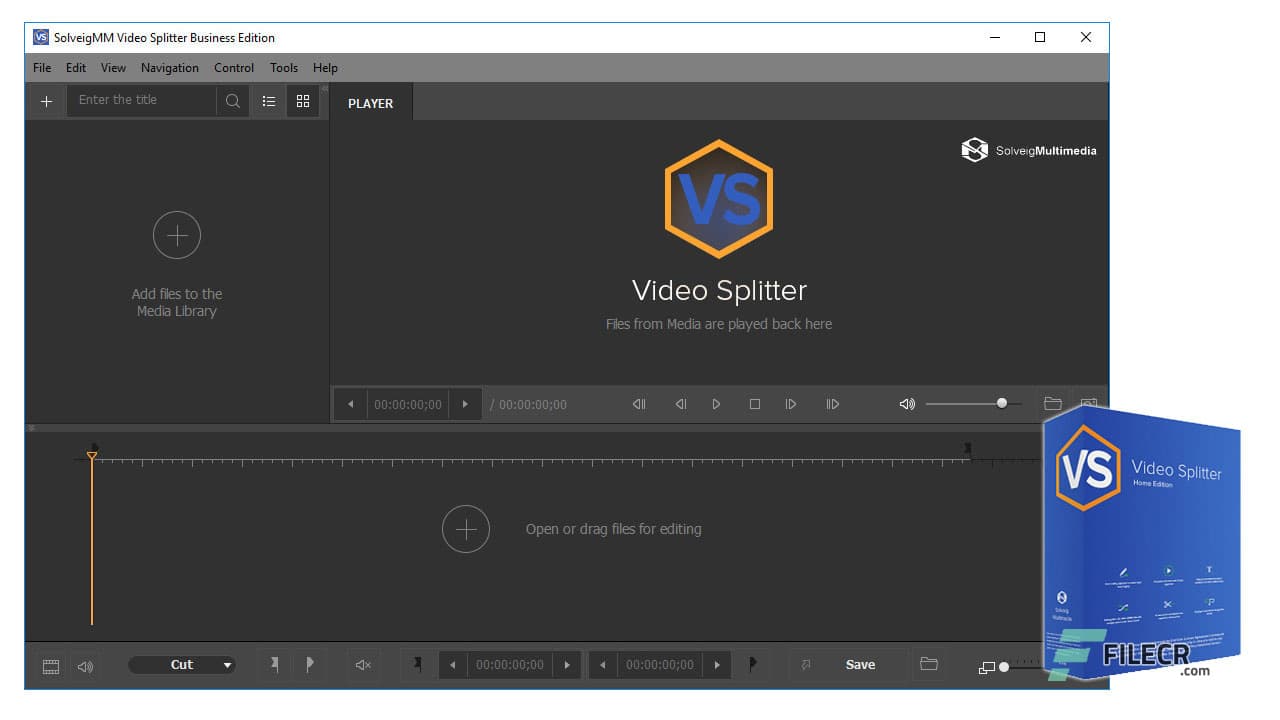This screenshot has height=720, width=1280.
Task: Switch Media Library to grid view
Action: click(x=303, y=101)
